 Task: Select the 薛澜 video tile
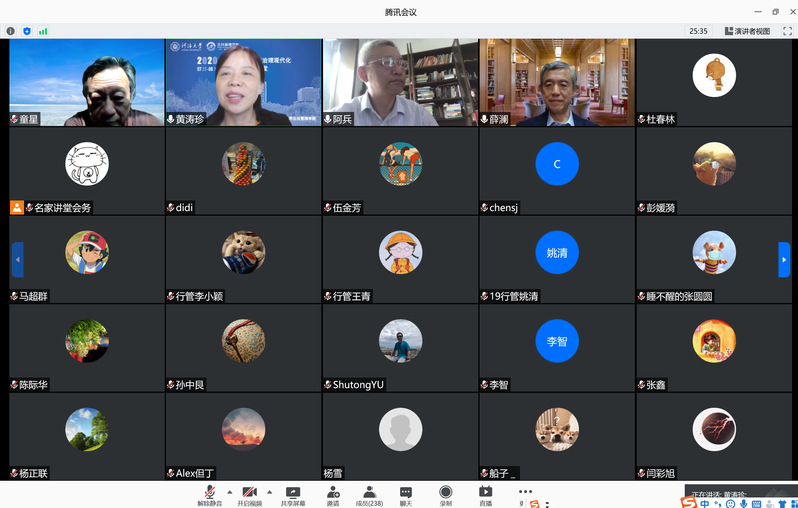pyautogui.click(x=556, y=82)
